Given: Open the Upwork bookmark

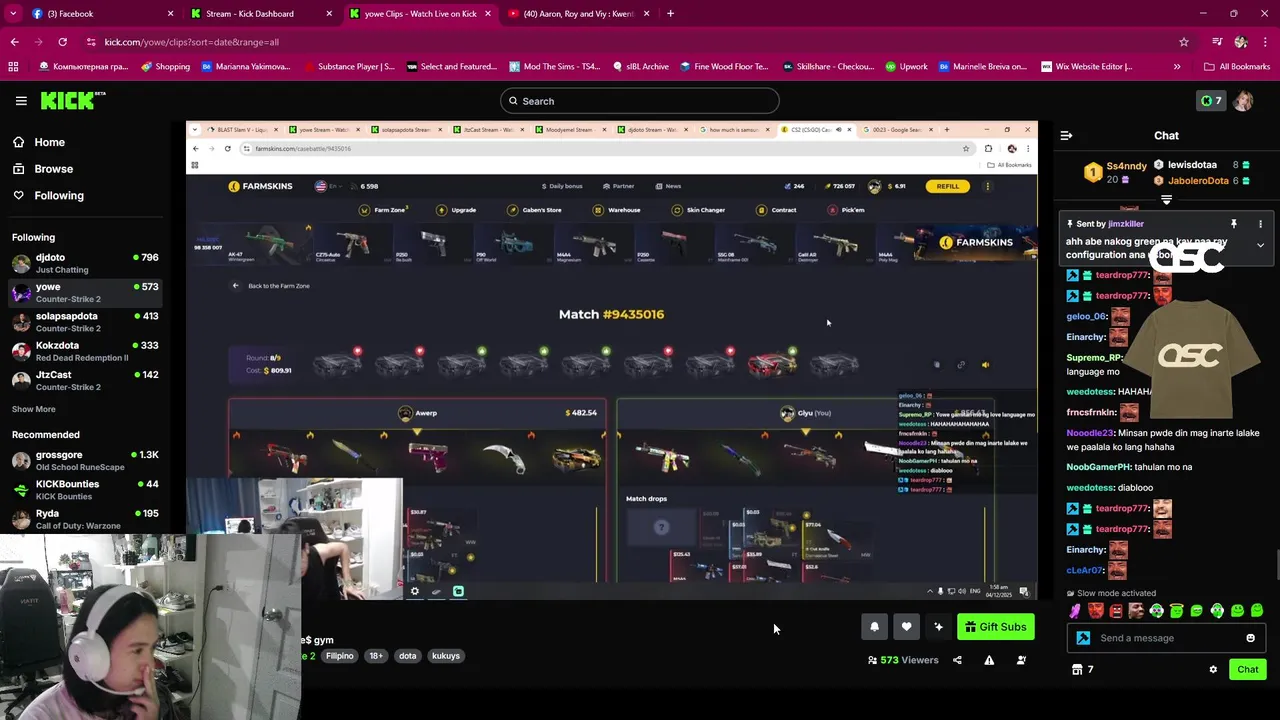Looking at the screenshot, I should point(905,67).
